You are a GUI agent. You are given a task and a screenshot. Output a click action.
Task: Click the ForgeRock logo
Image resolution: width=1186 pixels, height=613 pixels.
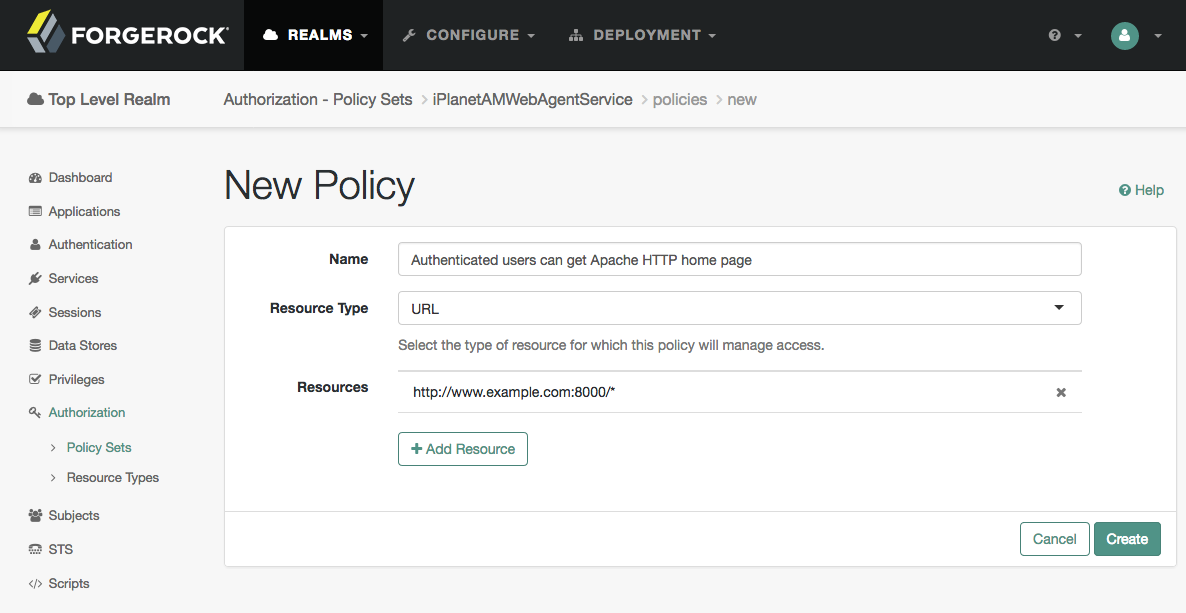coord(126,33)
